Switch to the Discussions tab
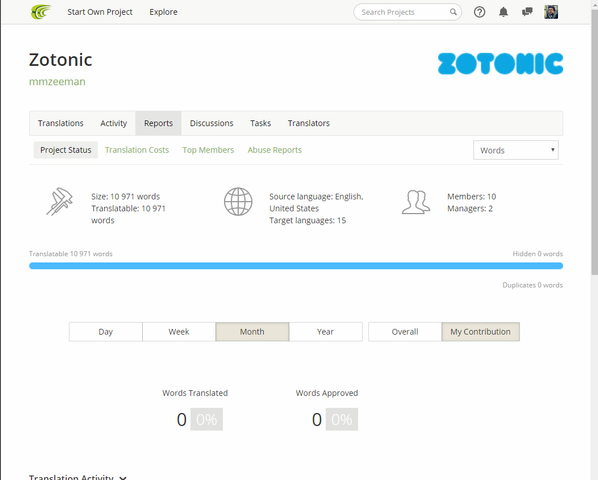This screenshot has width=598, height=480. click(212, 123)
